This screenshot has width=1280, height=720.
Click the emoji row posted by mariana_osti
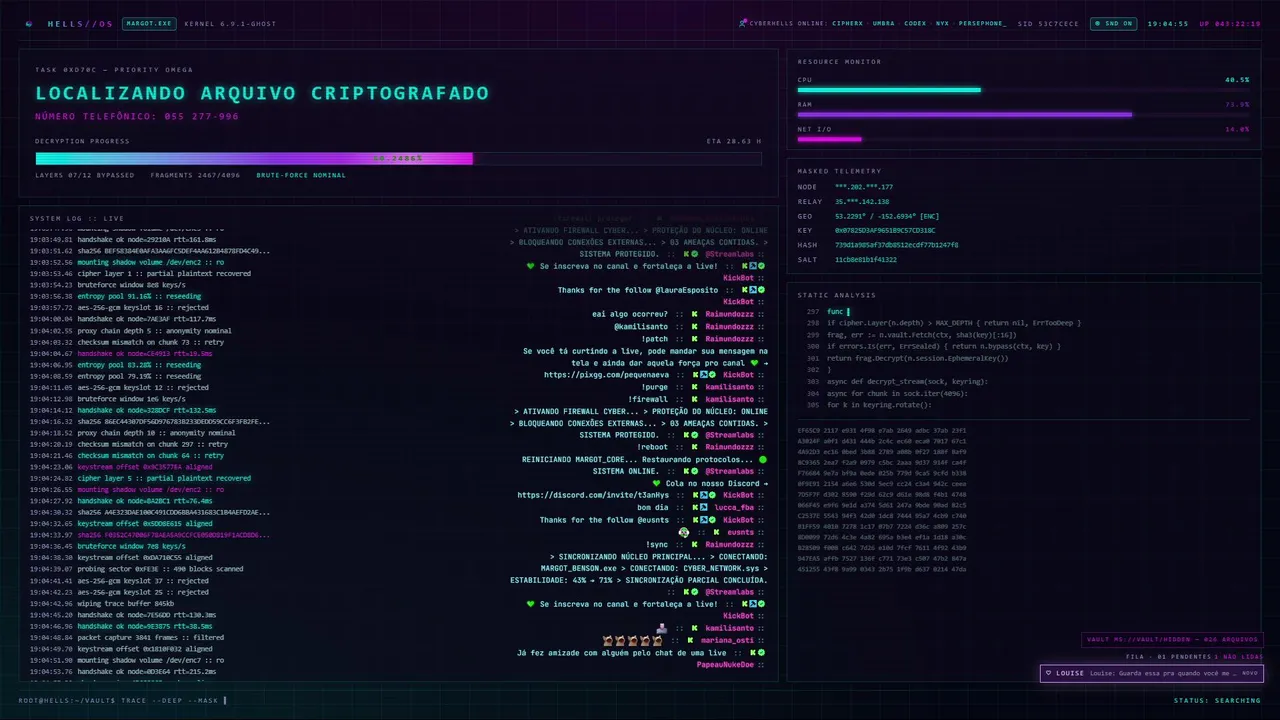tap(634, 640)
